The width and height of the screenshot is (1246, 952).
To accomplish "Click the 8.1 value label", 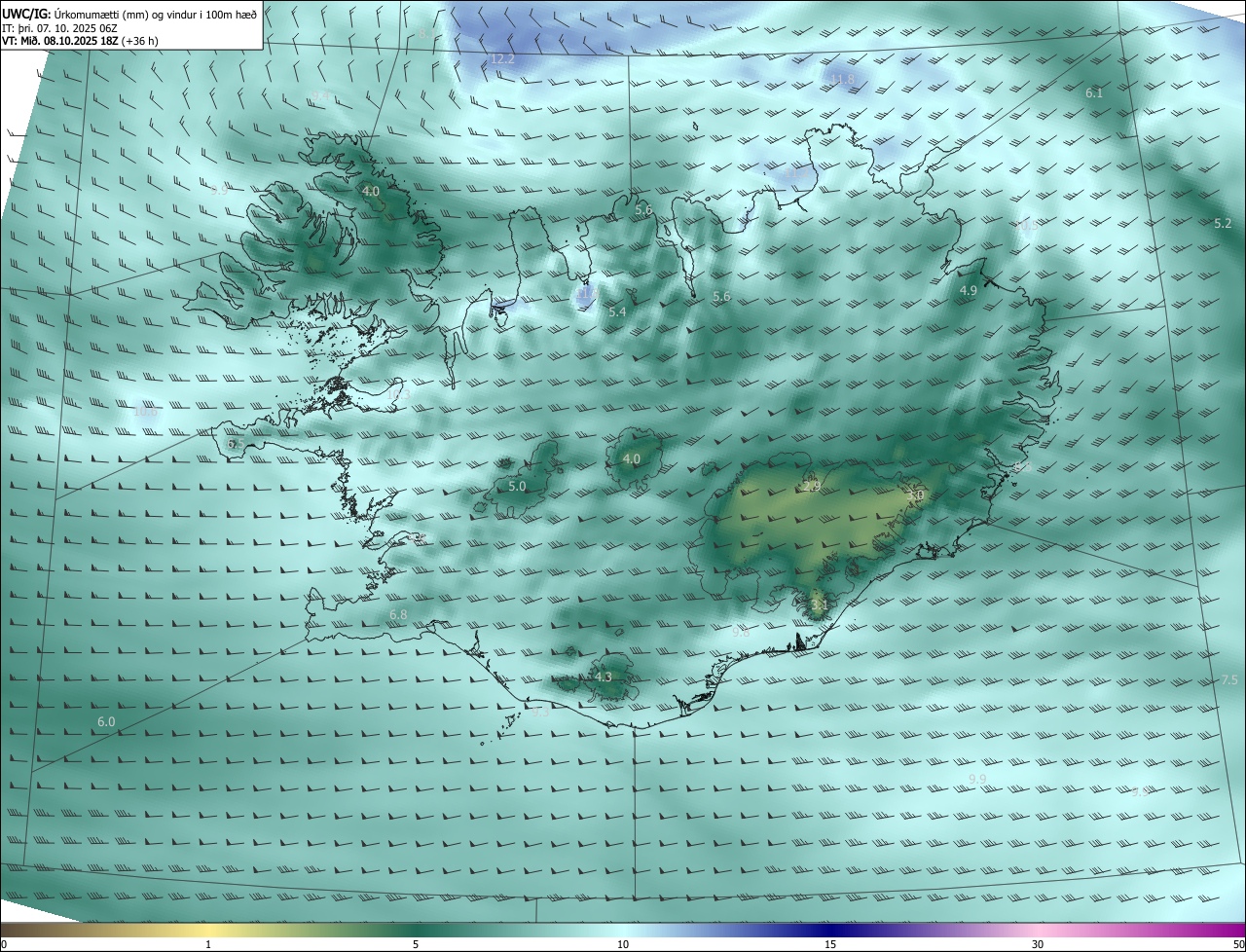I will pos(427,34).
